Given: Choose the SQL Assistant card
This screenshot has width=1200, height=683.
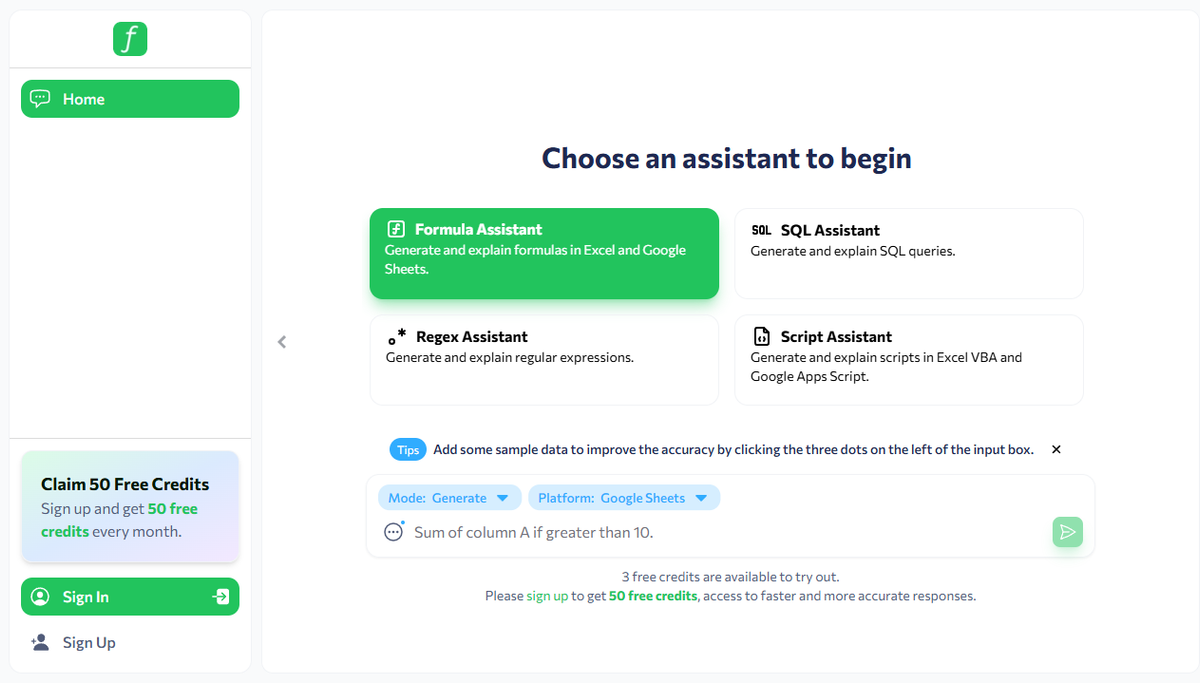Looking at the screenshot, I should click(x=909, y=253).
